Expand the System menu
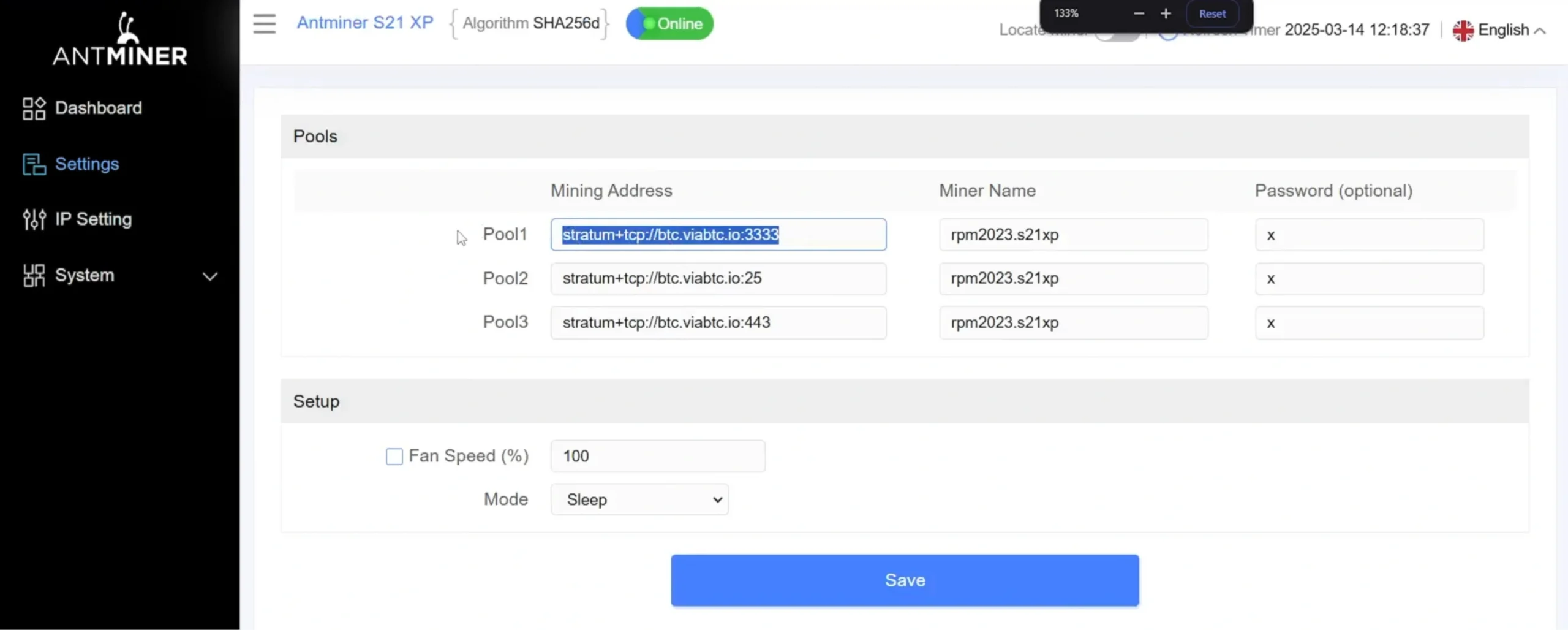 point(120,275)
